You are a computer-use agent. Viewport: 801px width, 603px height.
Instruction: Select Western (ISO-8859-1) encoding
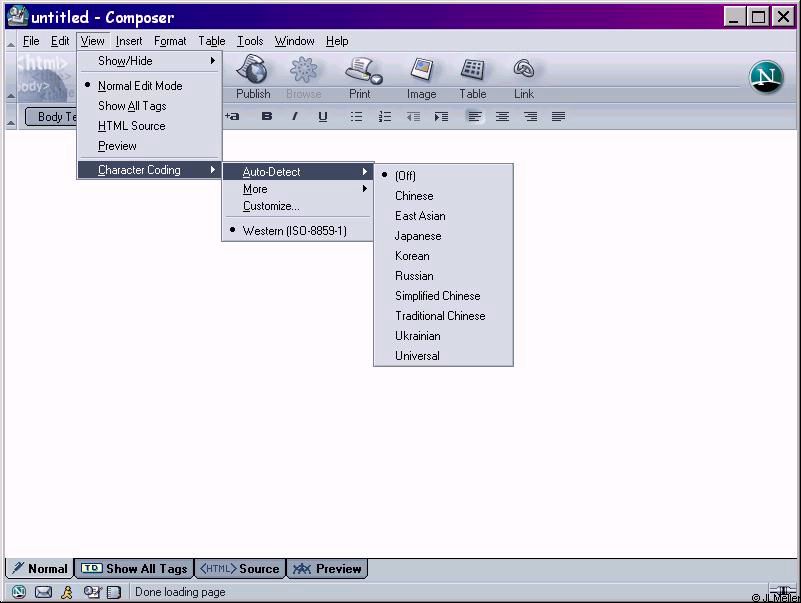click(x=297, y=230)
